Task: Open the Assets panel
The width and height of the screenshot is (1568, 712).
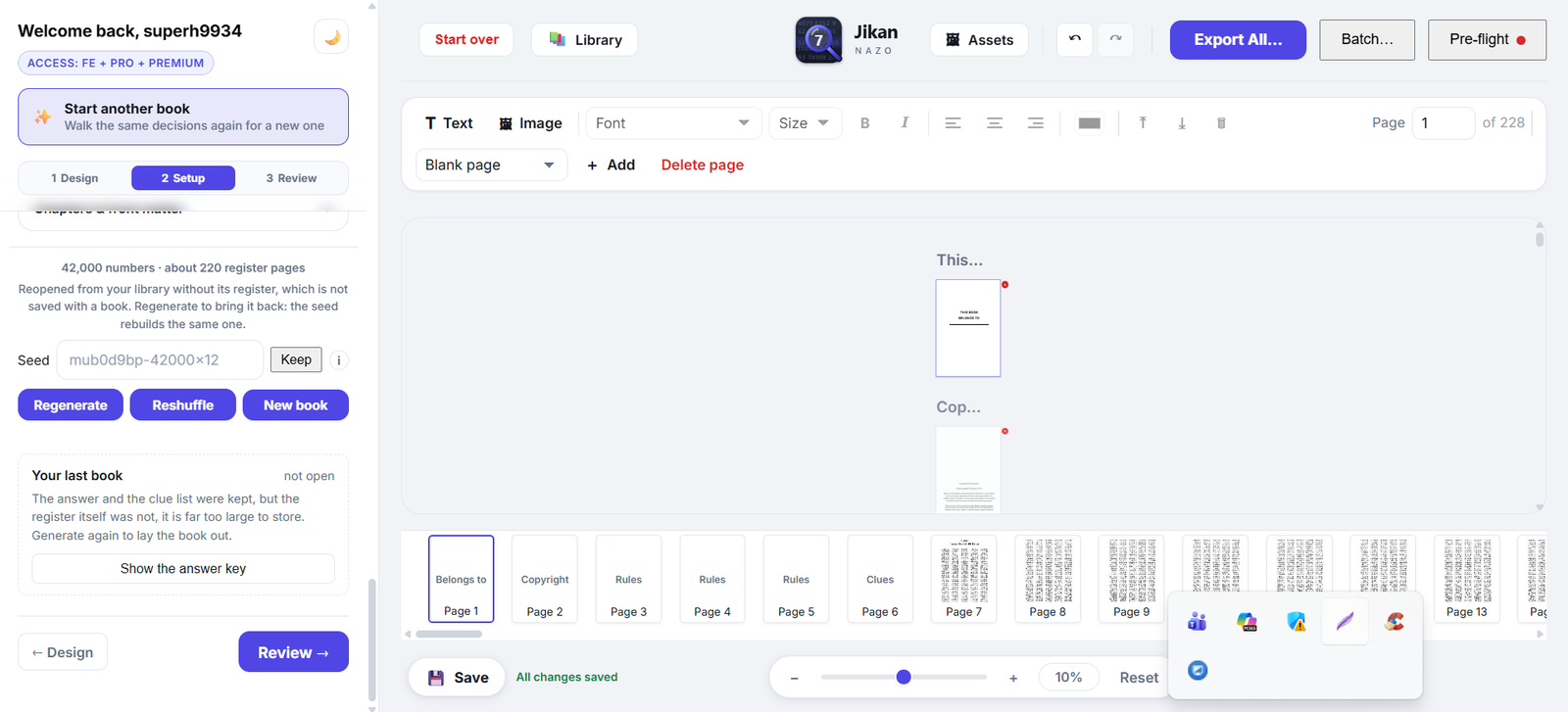Action: (x=979, y=40)
